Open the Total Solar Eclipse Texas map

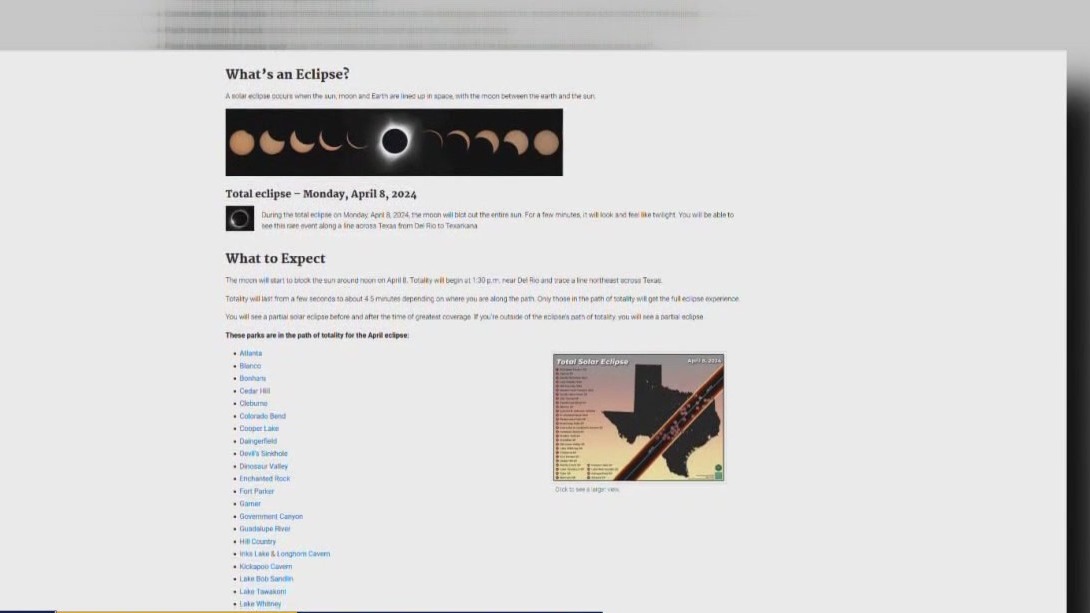pos(638,417)
